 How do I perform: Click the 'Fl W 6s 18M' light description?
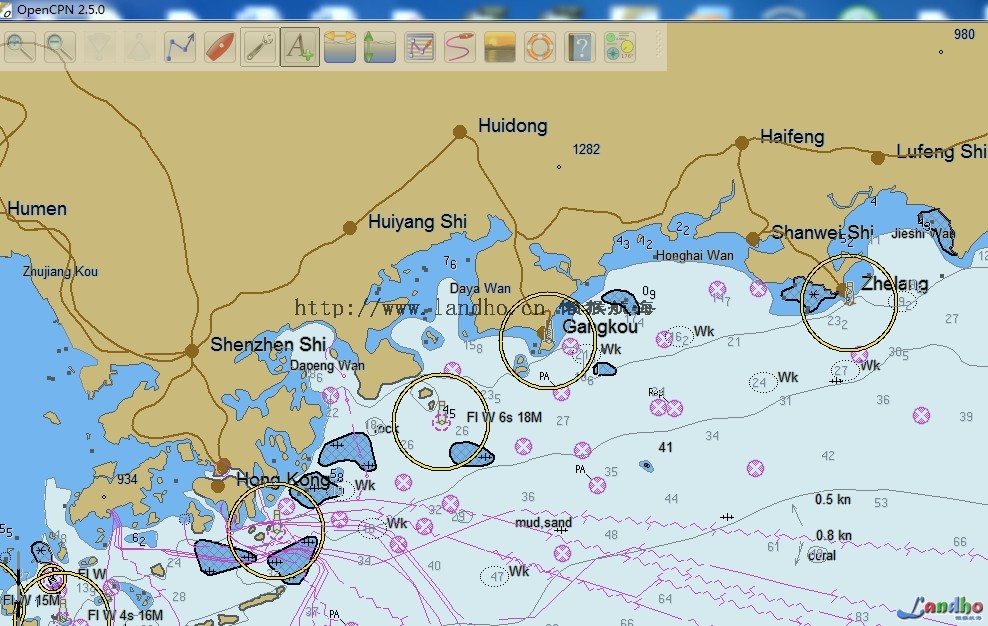pos(504,417)
